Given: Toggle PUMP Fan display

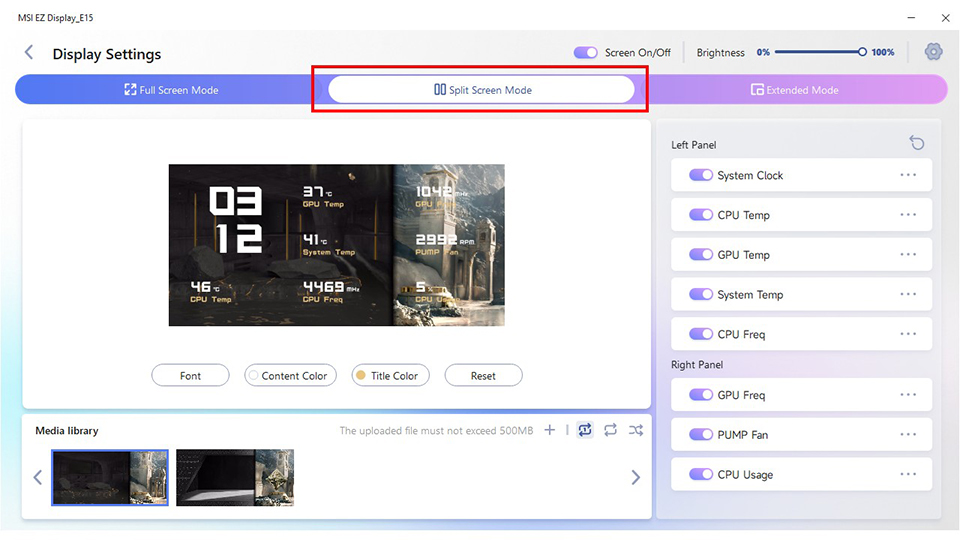Looking at the screenshot, I should click(x=701, y=435).
